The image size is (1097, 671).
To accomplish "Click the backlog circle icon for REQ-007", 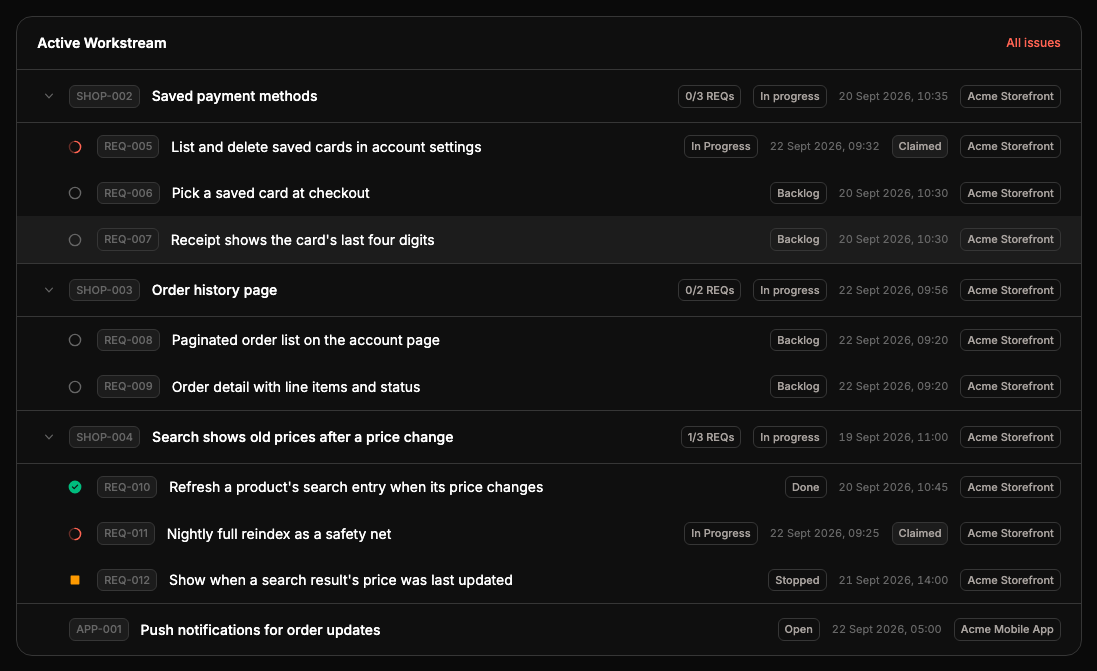I will coord(75,240).
